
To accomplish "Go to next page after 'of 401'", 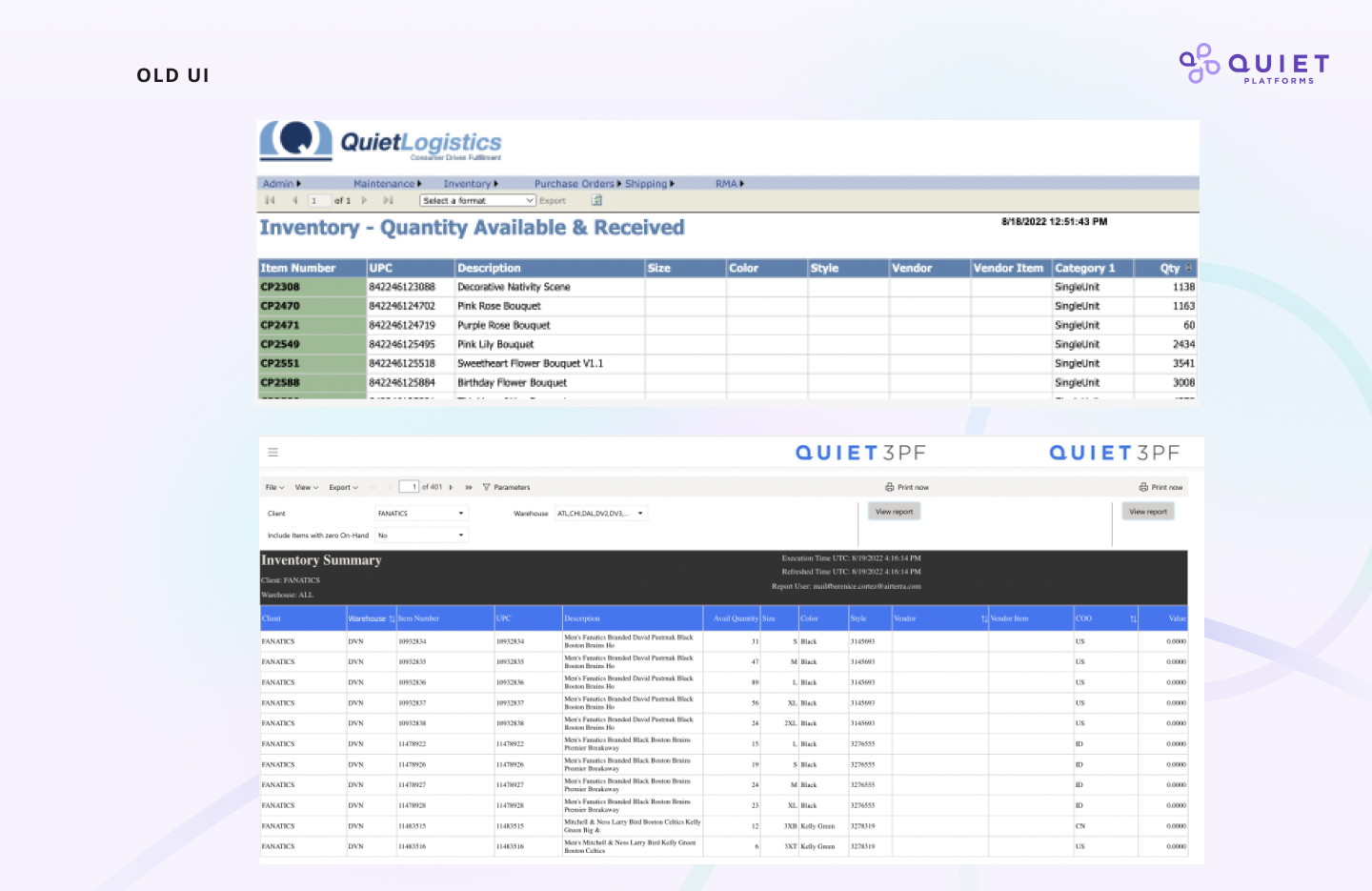I will (451, 487).
